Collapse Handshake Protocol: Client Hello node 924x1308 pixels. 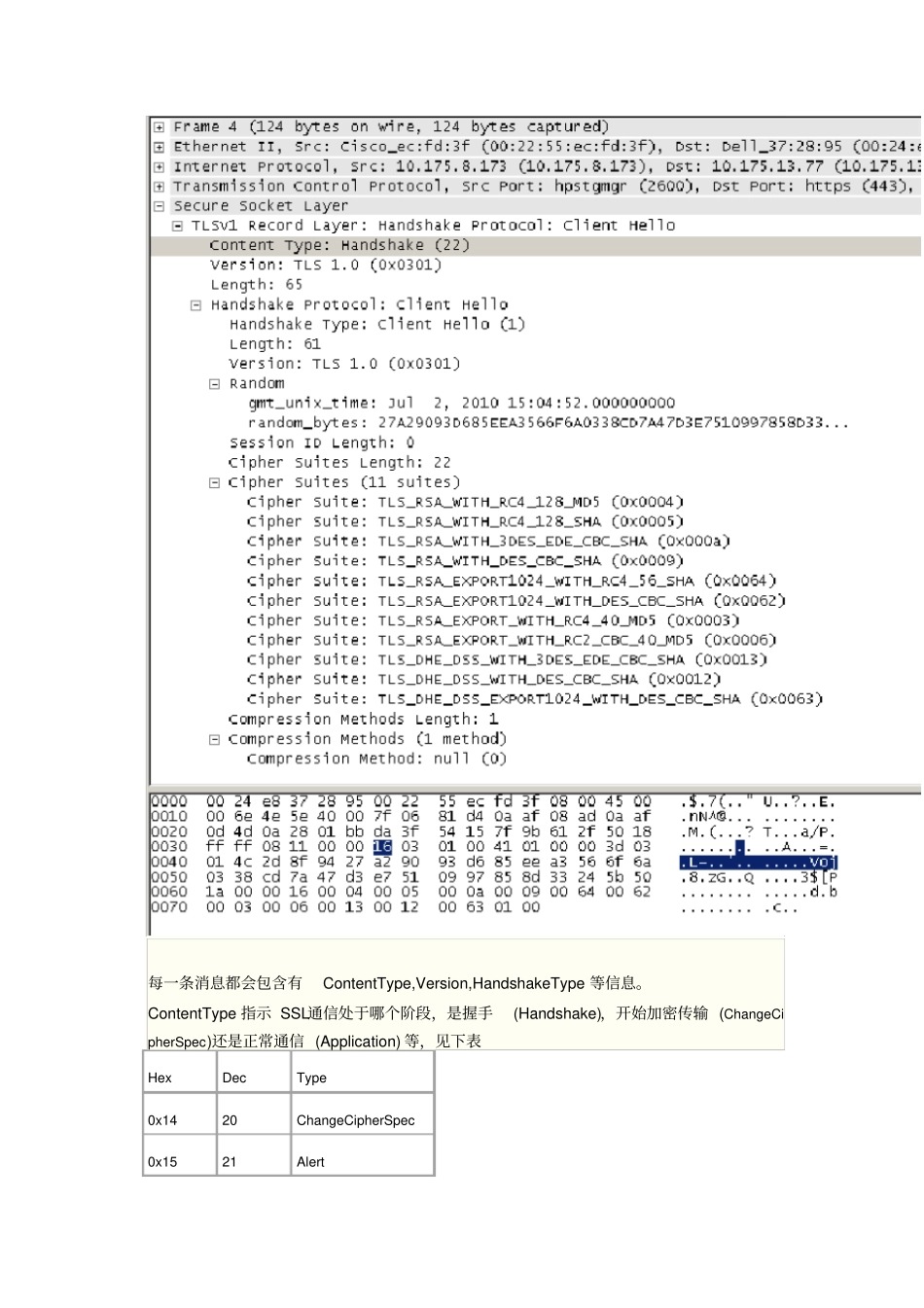tap(195, 304)
